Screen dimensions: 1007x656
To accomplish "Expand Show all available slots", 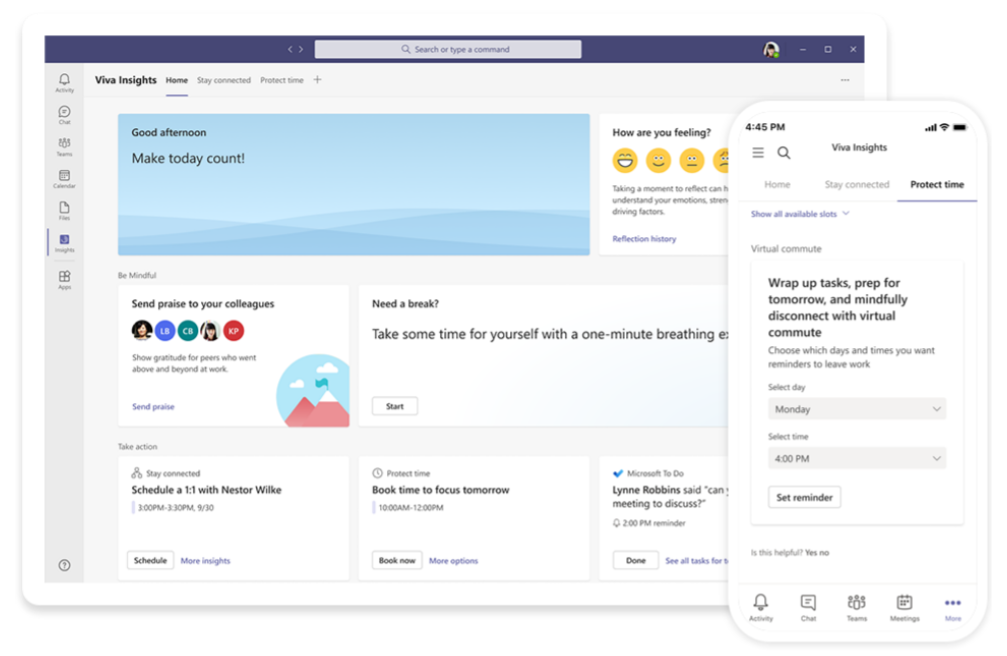I will pyautogui.click(x=800, y=214).
